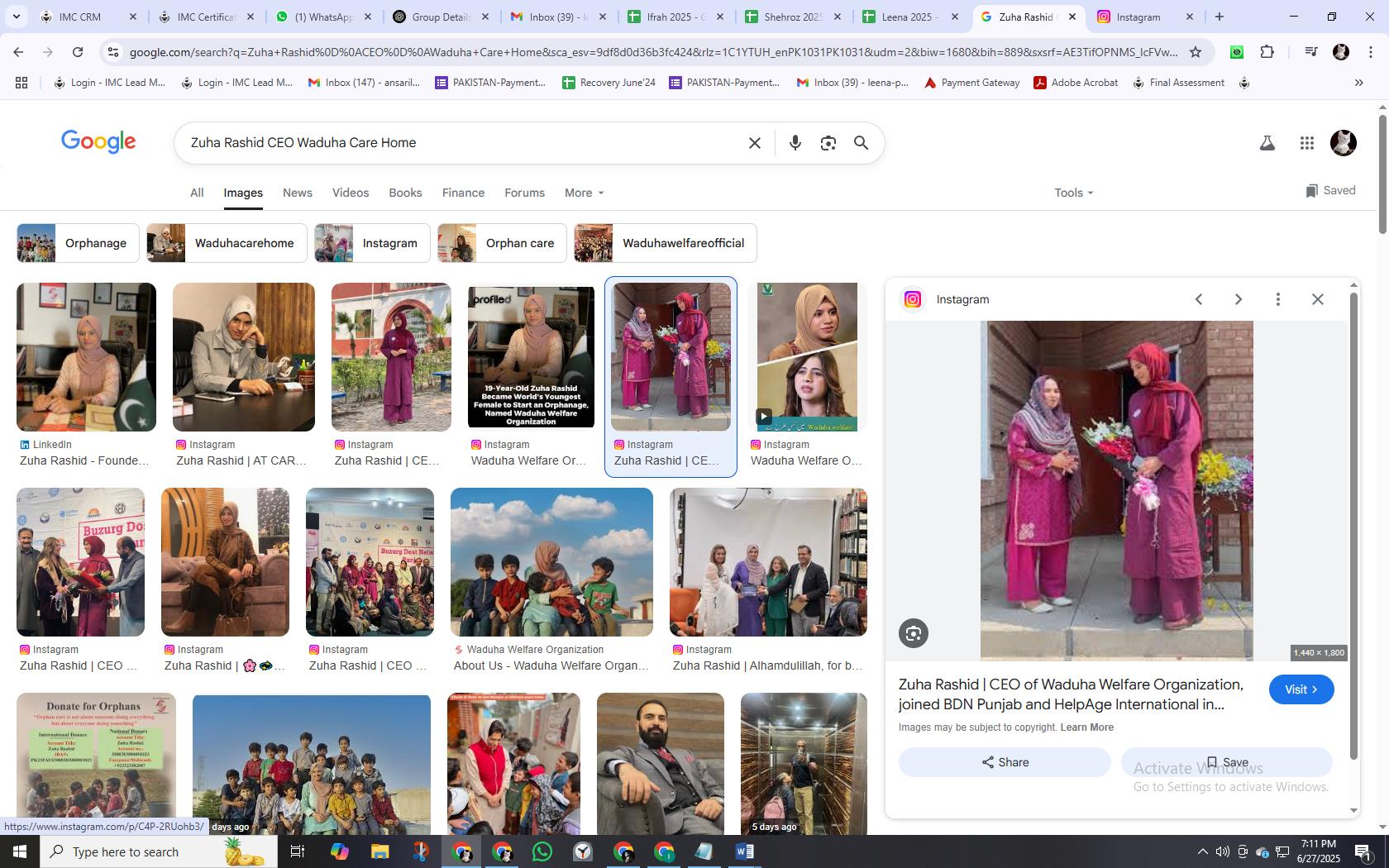Image resolution: width=1389 pixels, height=868 pixels.
Task: Open more options in preview panel
Action: point(1277,299)
